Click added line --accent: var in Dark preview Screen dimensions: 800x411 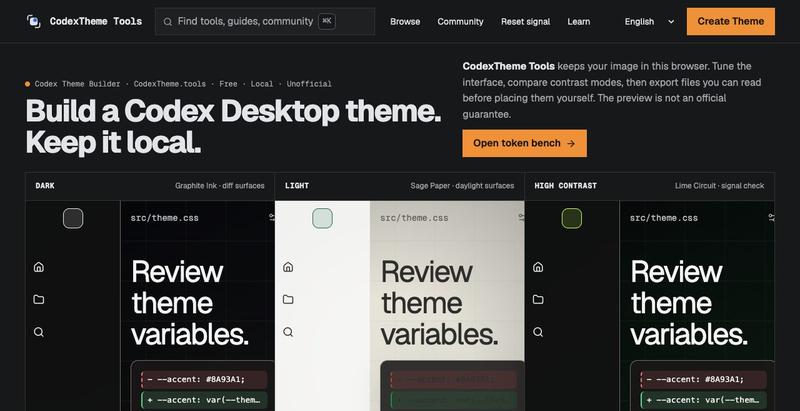(x=204, y=400)
